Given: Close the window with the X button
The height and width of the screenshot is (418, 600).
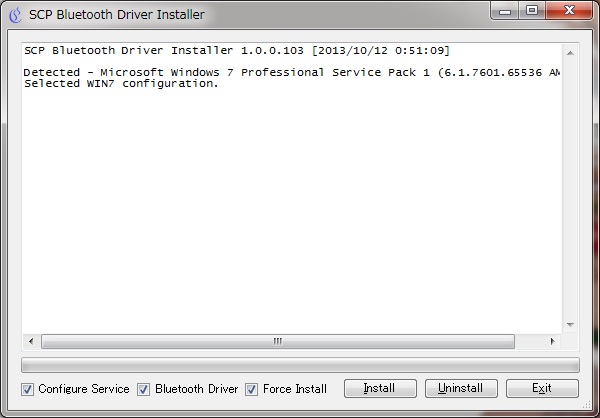Looking at the screenshot, I should coord(569,11).
